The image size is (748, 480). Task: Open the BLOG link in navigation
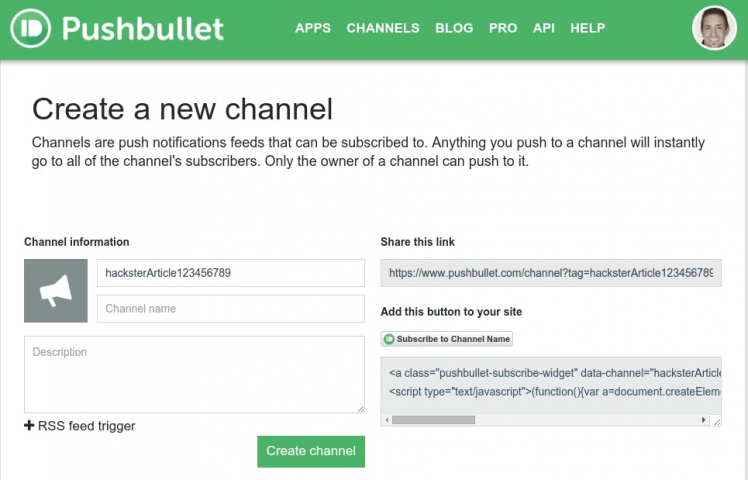tap(454, 28)
